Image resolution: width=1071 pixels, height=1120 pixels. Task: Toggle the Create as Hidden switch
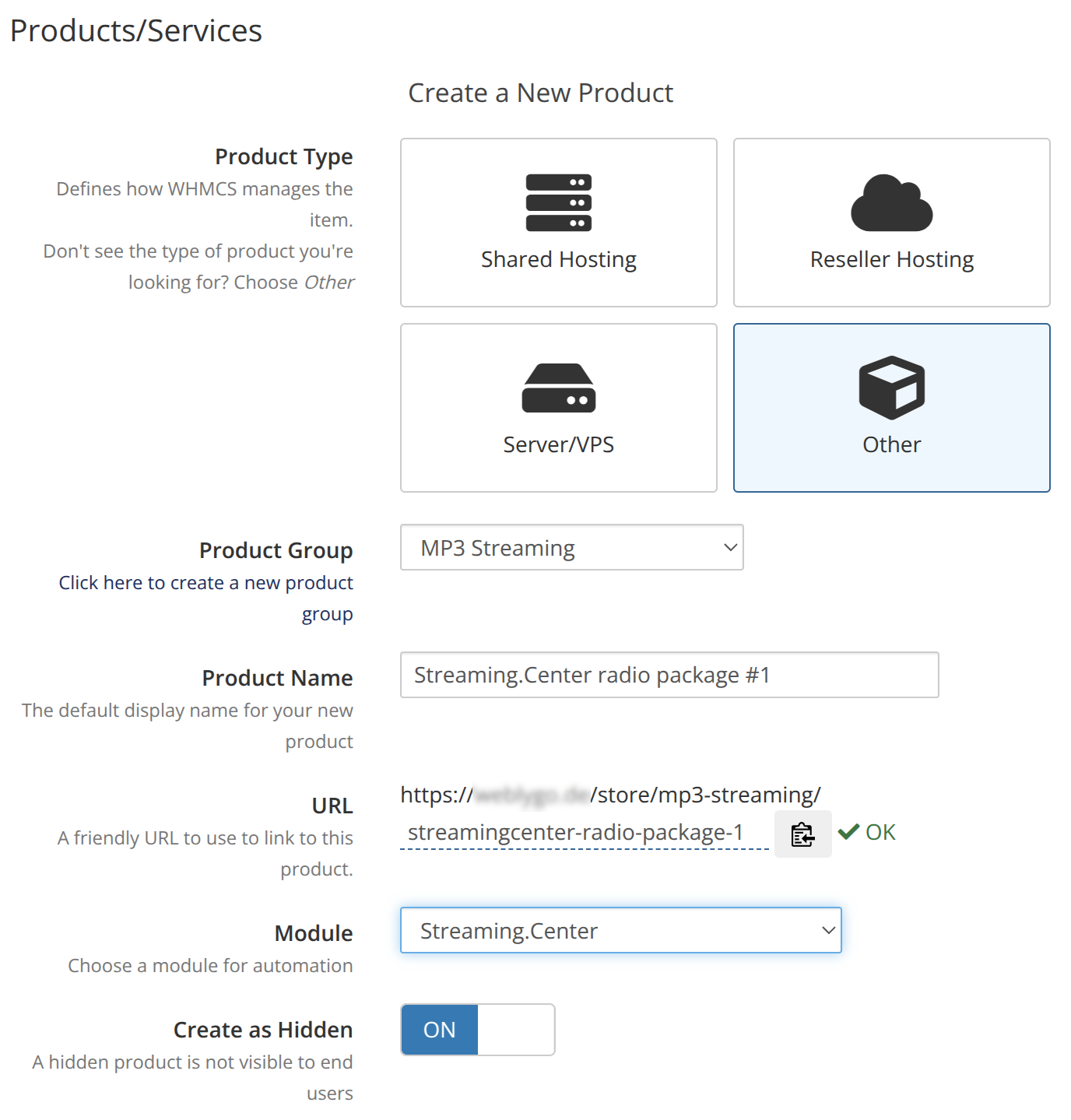[x=477, y=1030]
